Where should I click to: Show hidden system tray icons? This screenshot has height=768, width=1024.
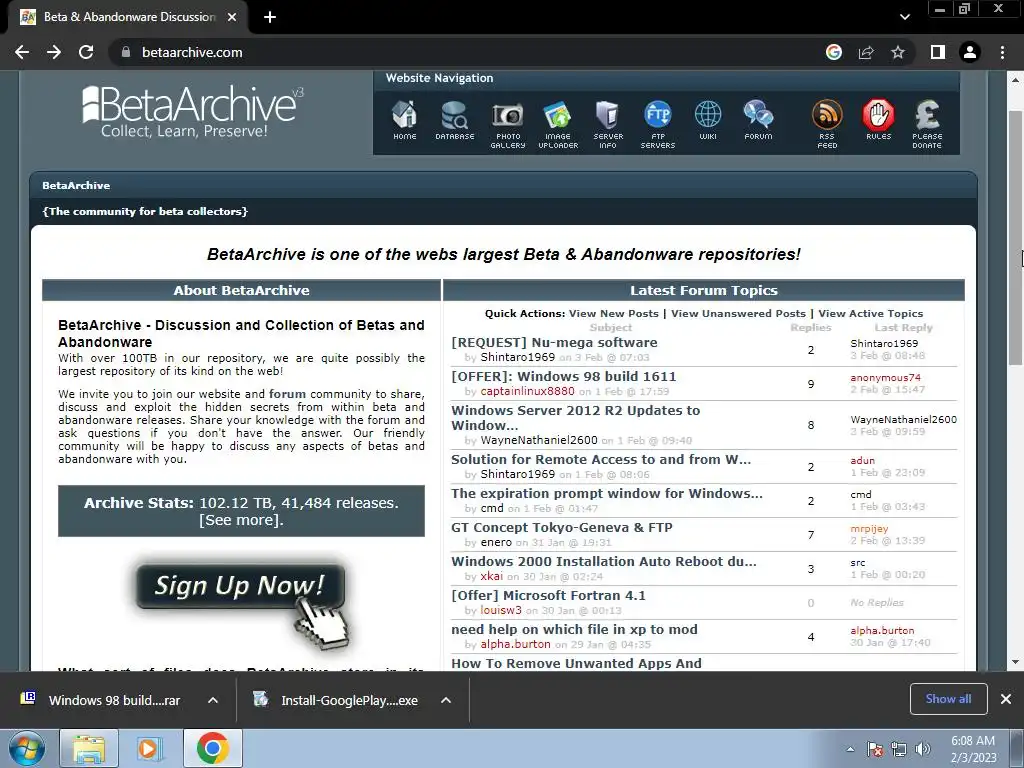[x=850, y=749]
